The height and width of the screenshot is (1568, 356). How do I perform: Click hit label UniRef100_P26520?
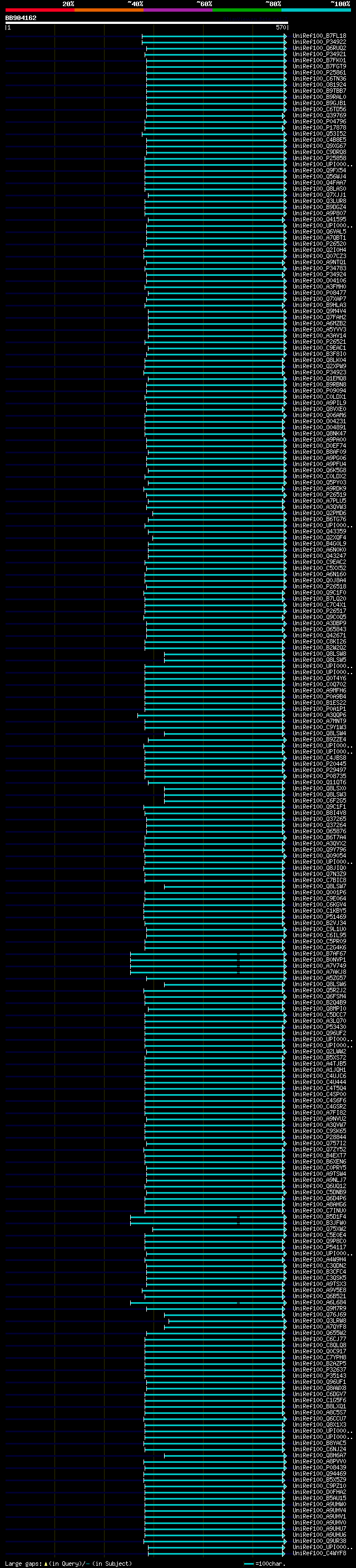pos(319,244)
